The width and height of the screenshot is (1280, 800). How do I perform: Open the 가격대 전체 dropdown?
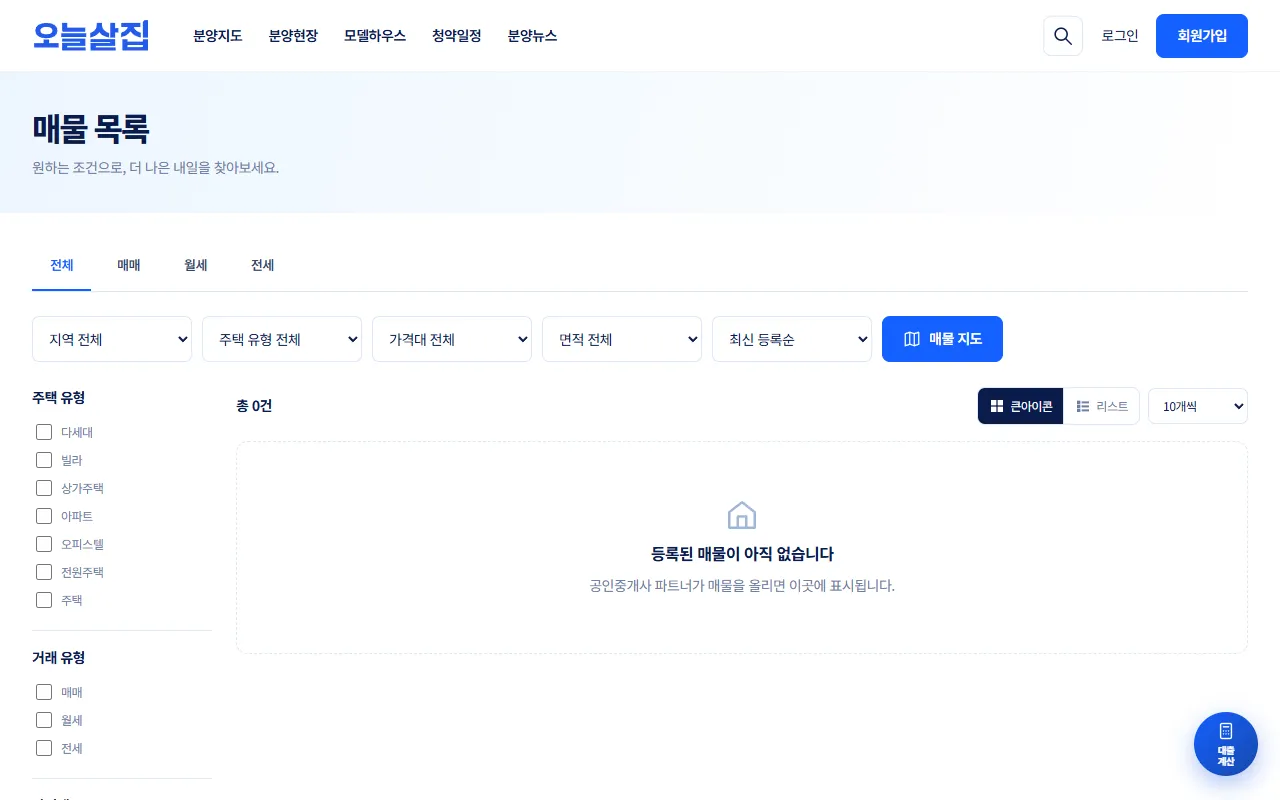452,339
